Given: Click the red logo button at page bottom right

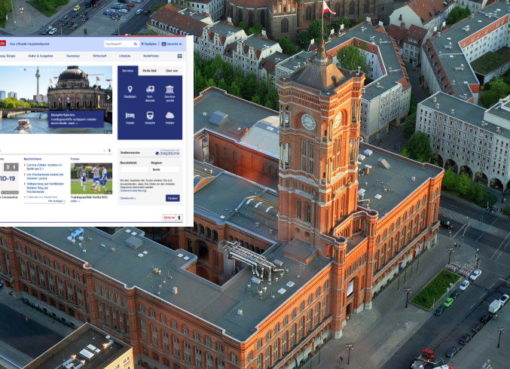Looking at the screenshot, I should click(x=172, y=218).
